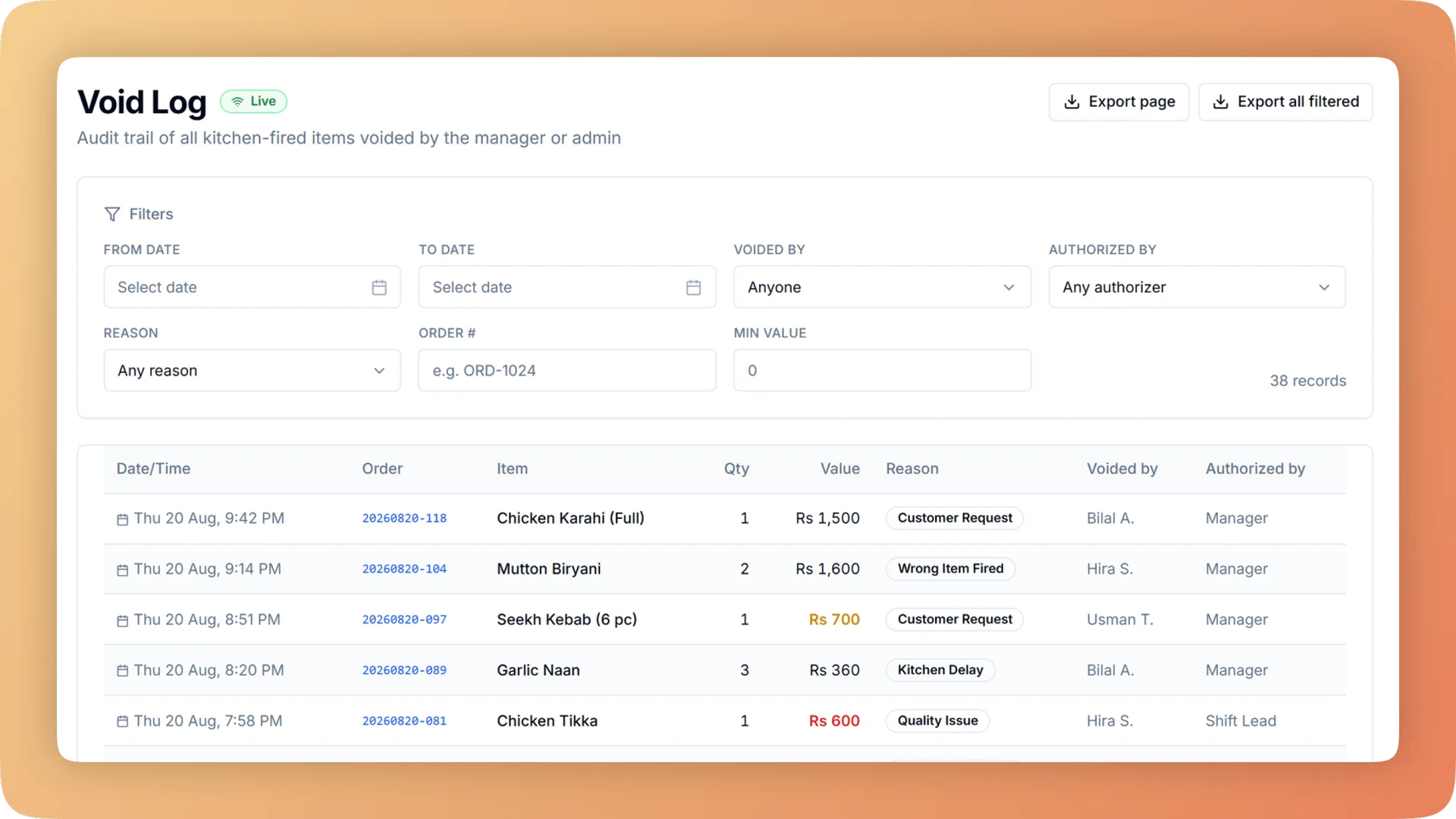Open order link 20260820-097
This screenshot has width=1456, height=819.
(404, 620)
